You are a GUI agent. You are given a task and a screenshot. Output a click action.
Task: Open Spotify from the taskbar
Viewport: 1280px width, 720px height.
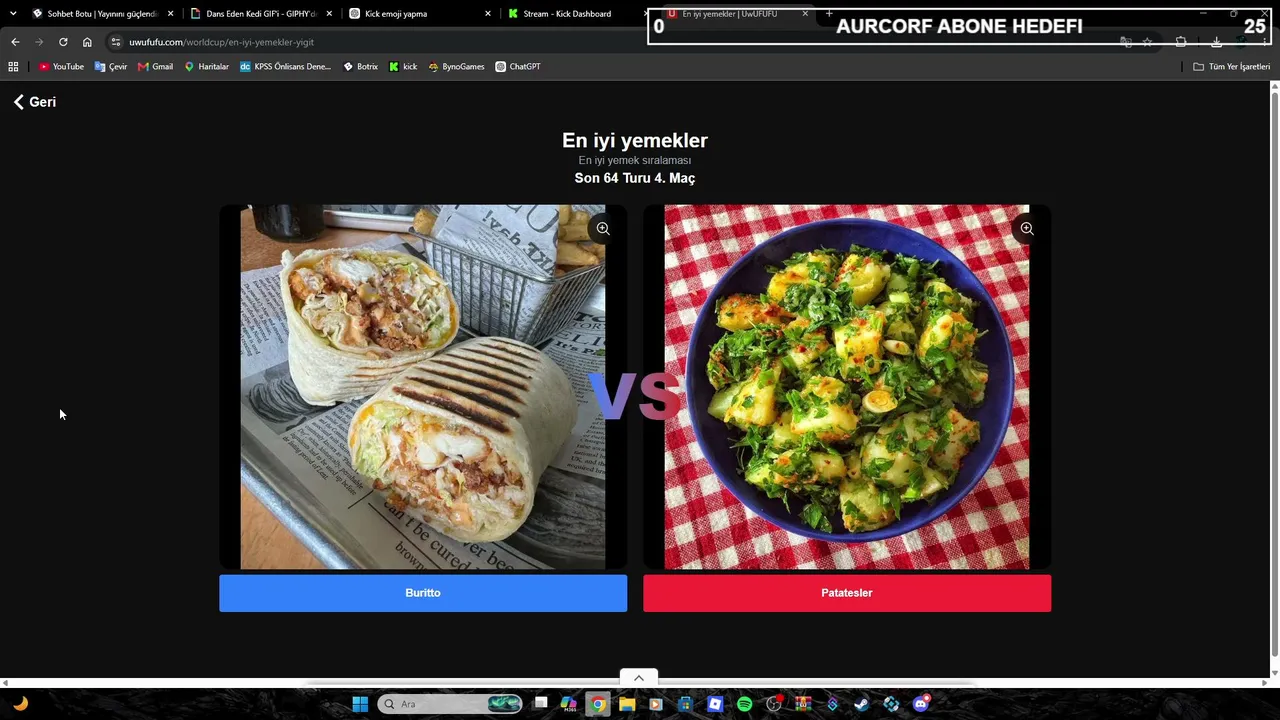click(744, 704)
